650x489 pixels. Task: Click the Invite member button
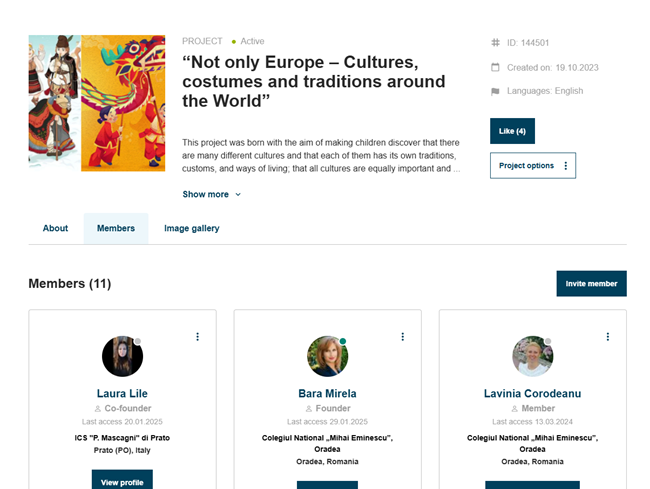[591, 283]
